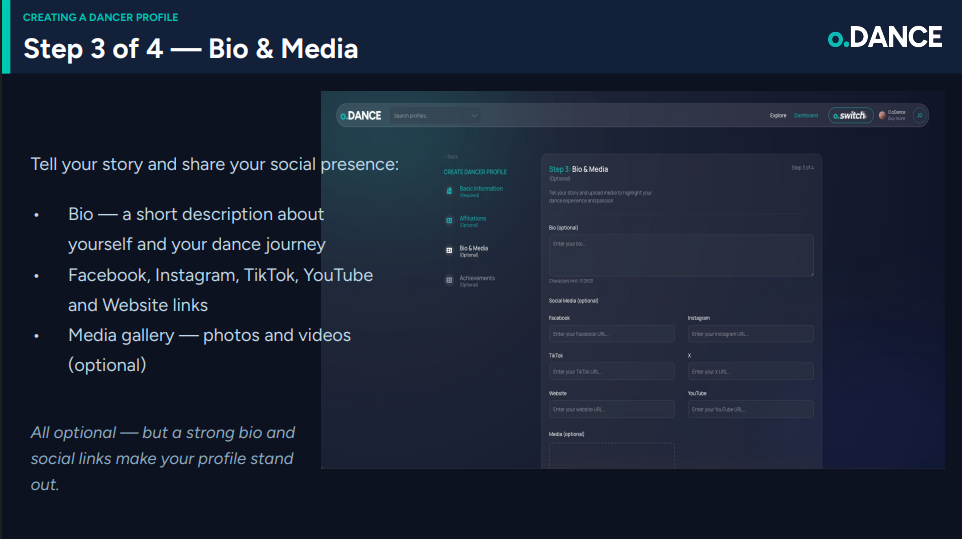
Task: Click the 'Bio (optional)' field label
Action: 563,227
